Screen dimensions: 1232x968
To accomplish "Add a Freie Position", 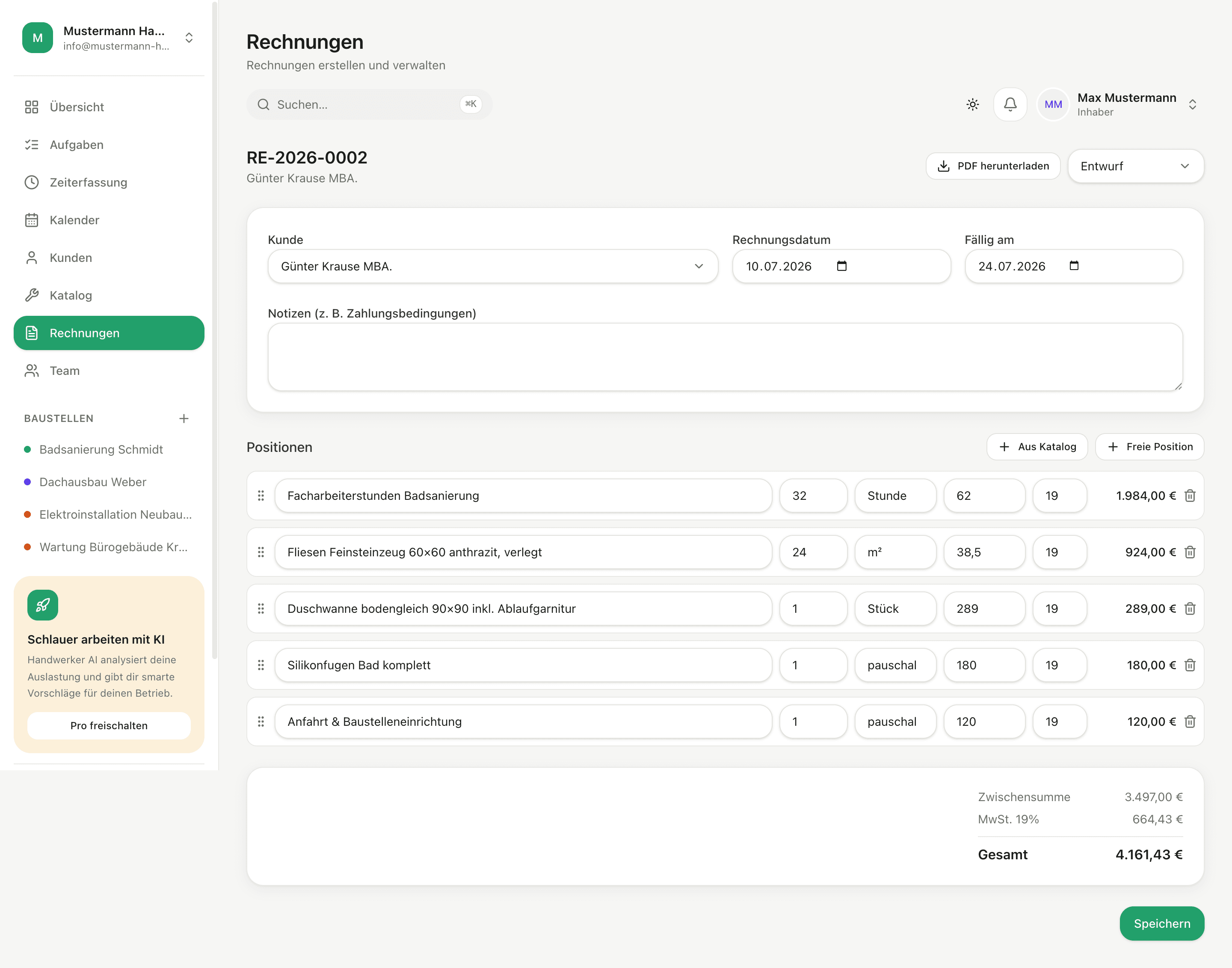I will pos(1149,447).
